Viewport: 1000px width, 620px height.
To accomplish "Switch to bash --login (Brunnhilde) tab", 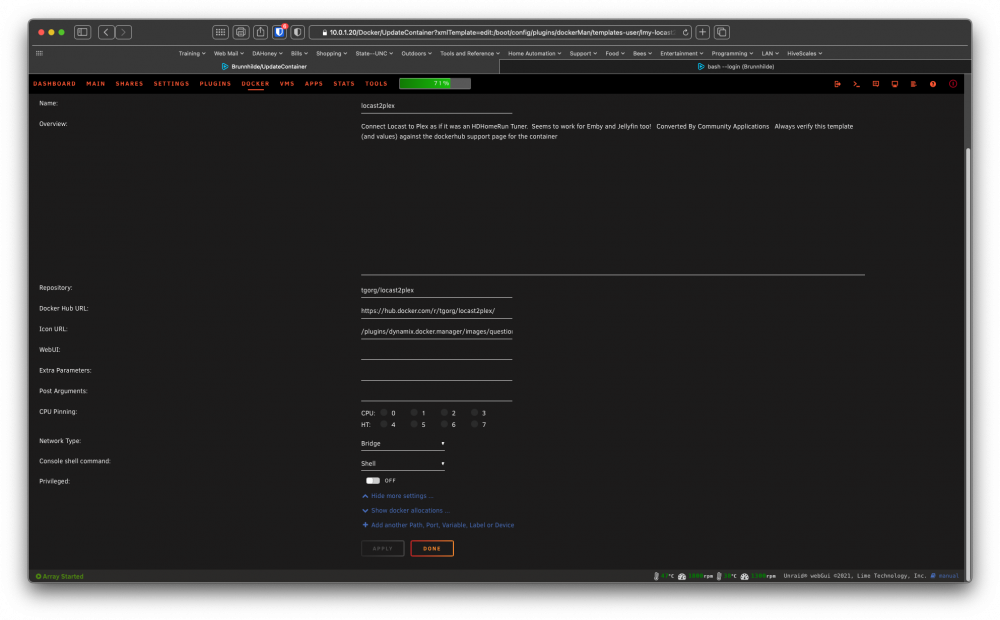I will (x=735, y=66).
